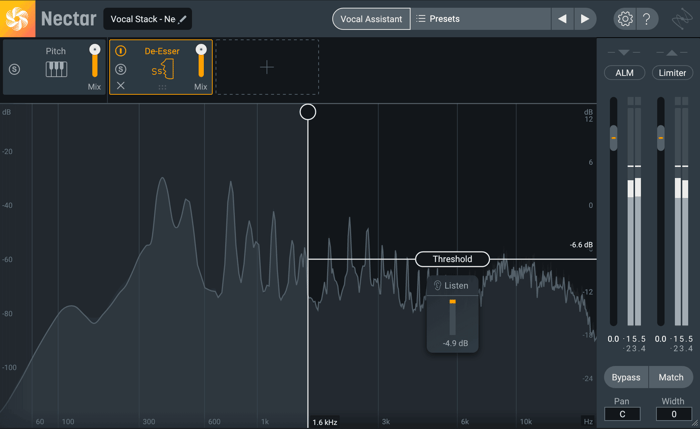Image resolution: width=700 pixels, height=429 pixels.
Task: Edit the Vocal Stack preset name
Action: point(143,19)
